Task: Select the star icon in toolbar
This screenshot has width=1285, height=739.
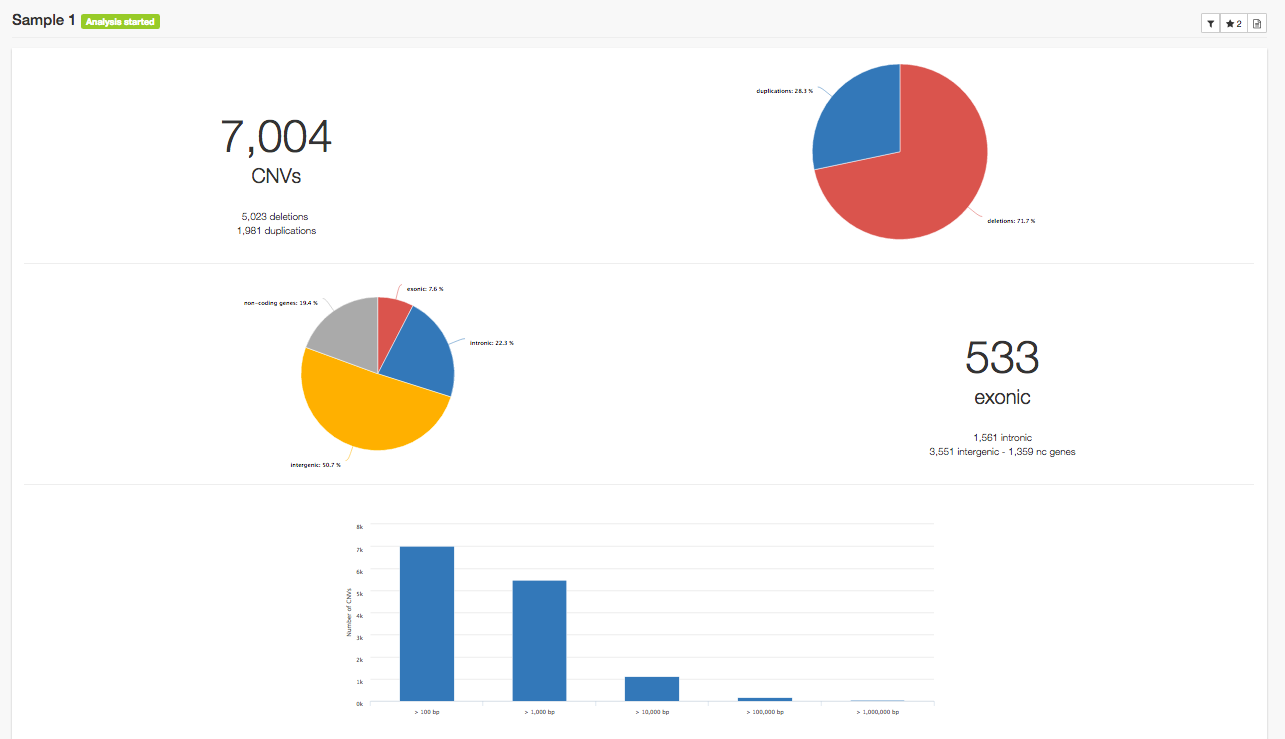Action: point(1233,22)
